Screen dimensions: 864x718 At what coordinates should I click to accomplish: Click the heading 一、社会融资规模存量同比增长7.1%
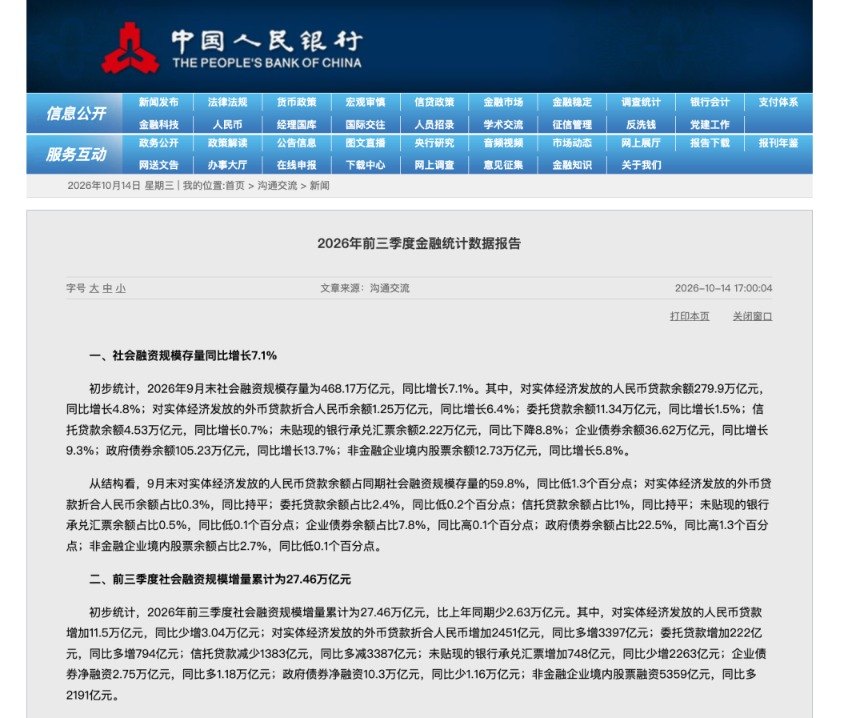(x=183, y=356)
